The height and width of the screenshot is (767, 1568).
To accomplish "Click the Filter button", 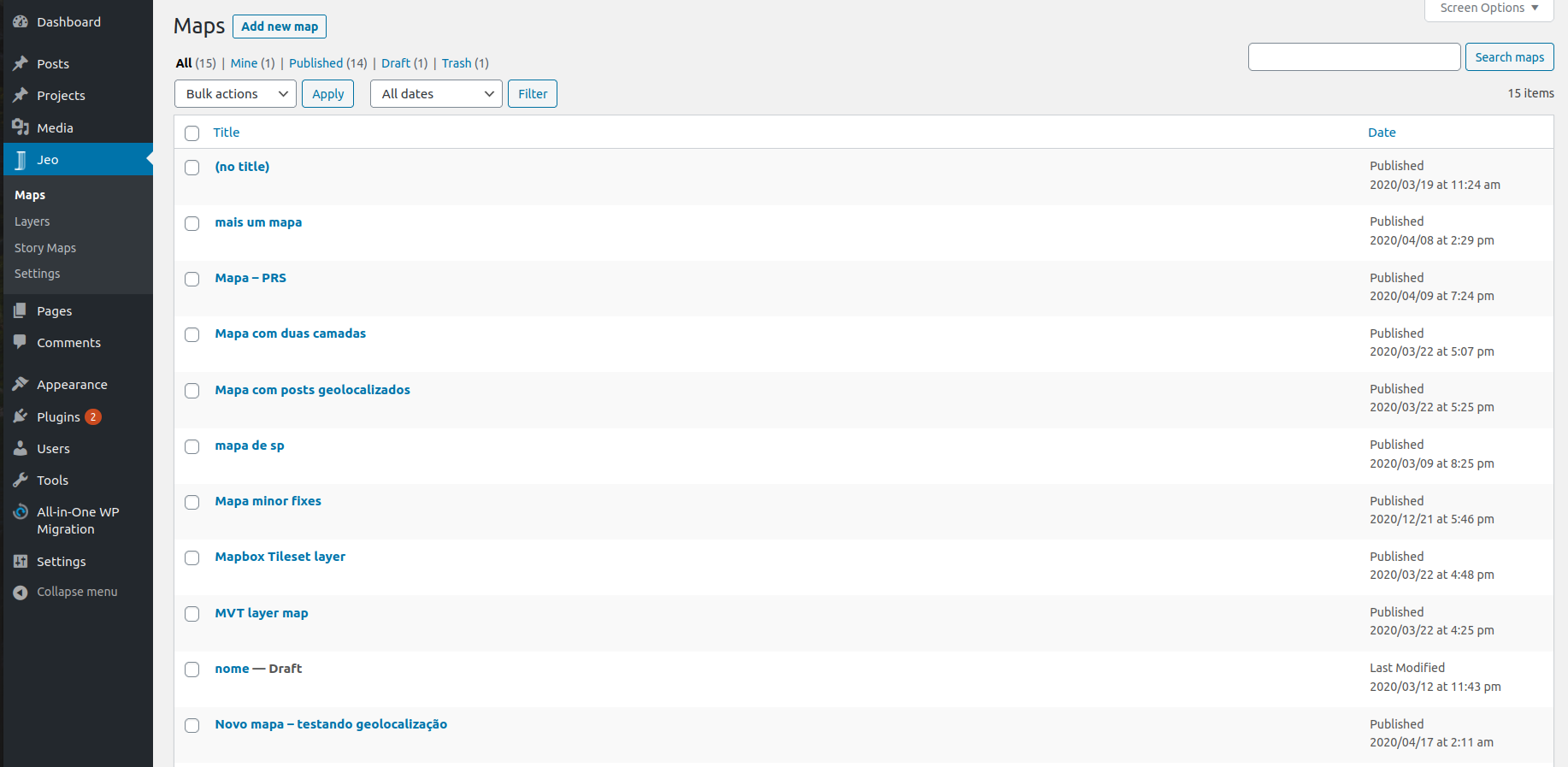I will click(533, 94).
